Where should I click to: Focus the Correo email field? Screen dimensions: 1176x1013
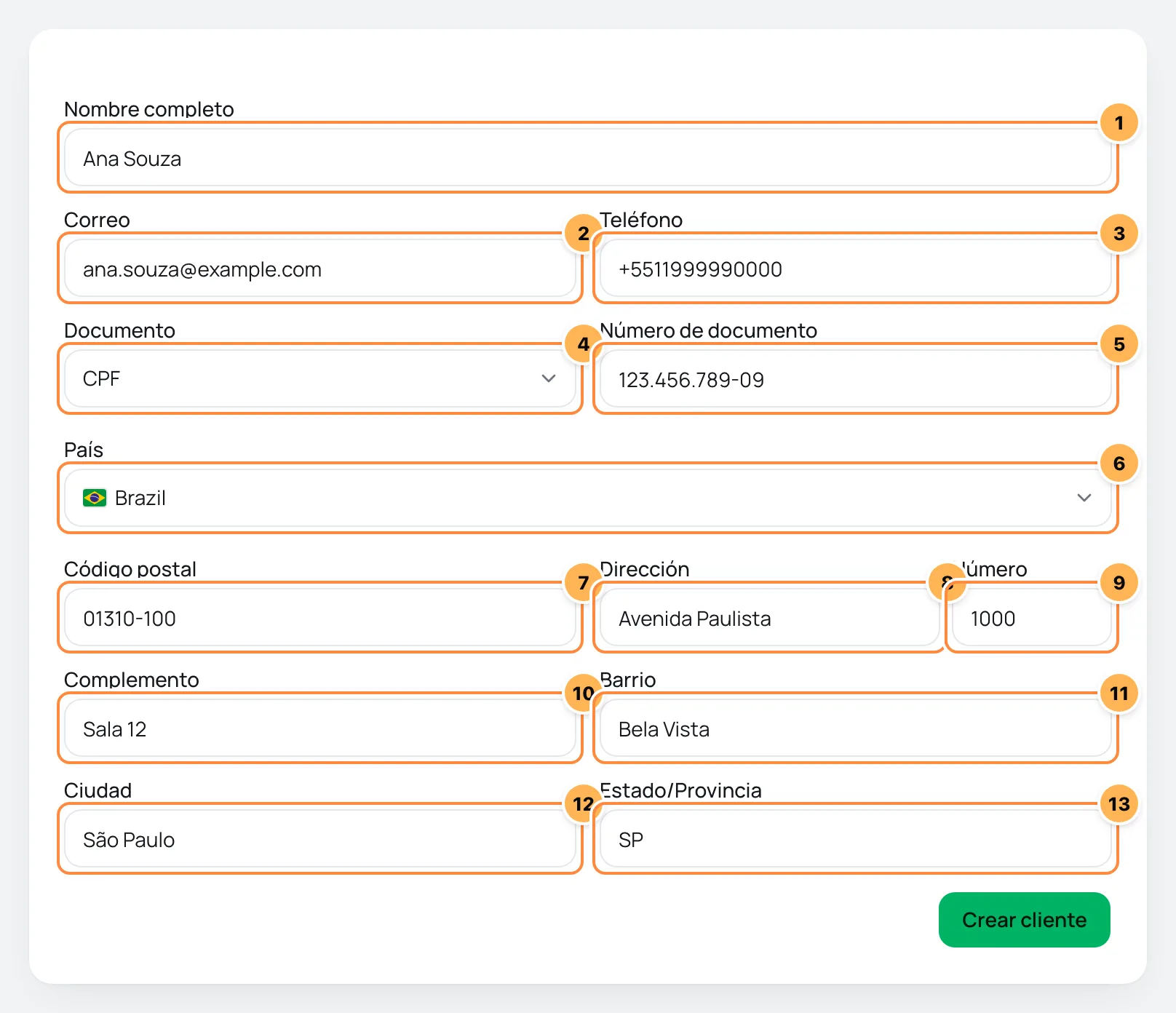tap(320, 269)
